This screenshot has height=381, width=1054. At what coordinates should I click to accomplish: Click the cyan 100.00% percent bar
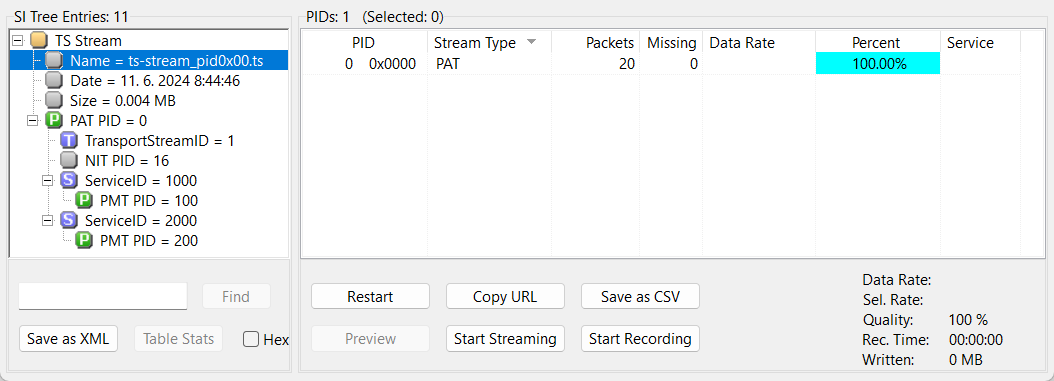(x=877, y=64)
